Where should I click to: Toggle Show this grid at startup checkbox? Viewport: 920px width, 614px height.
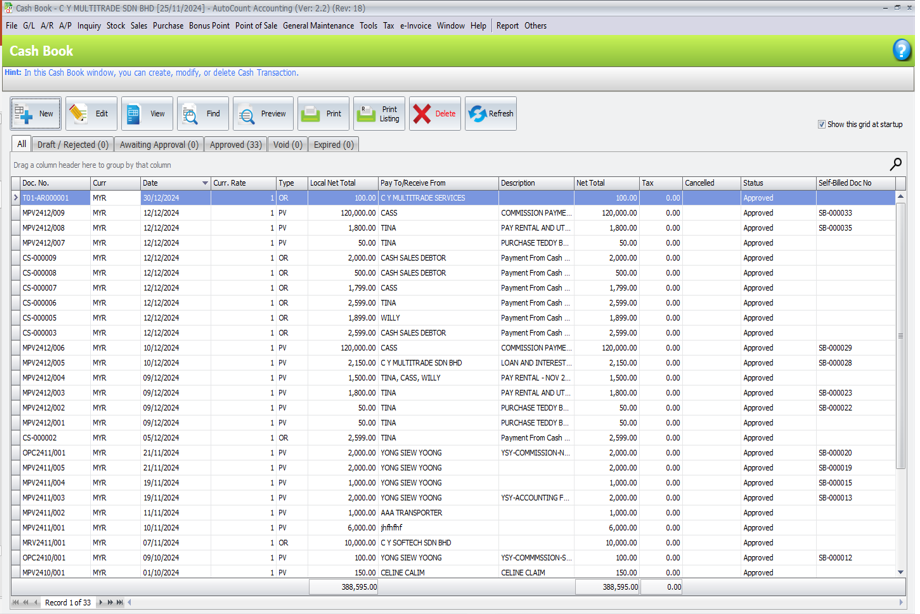[822, 125]
